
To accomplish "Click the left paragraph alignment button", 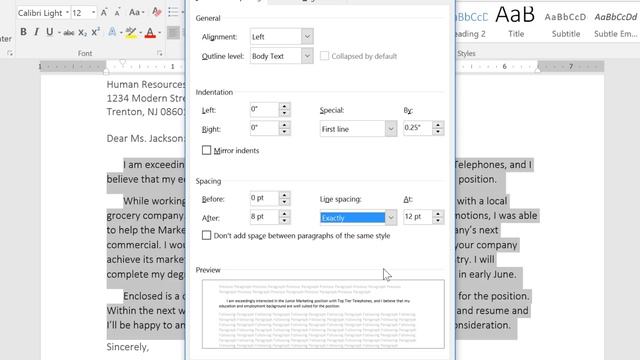I will click(x=173, y=32).
